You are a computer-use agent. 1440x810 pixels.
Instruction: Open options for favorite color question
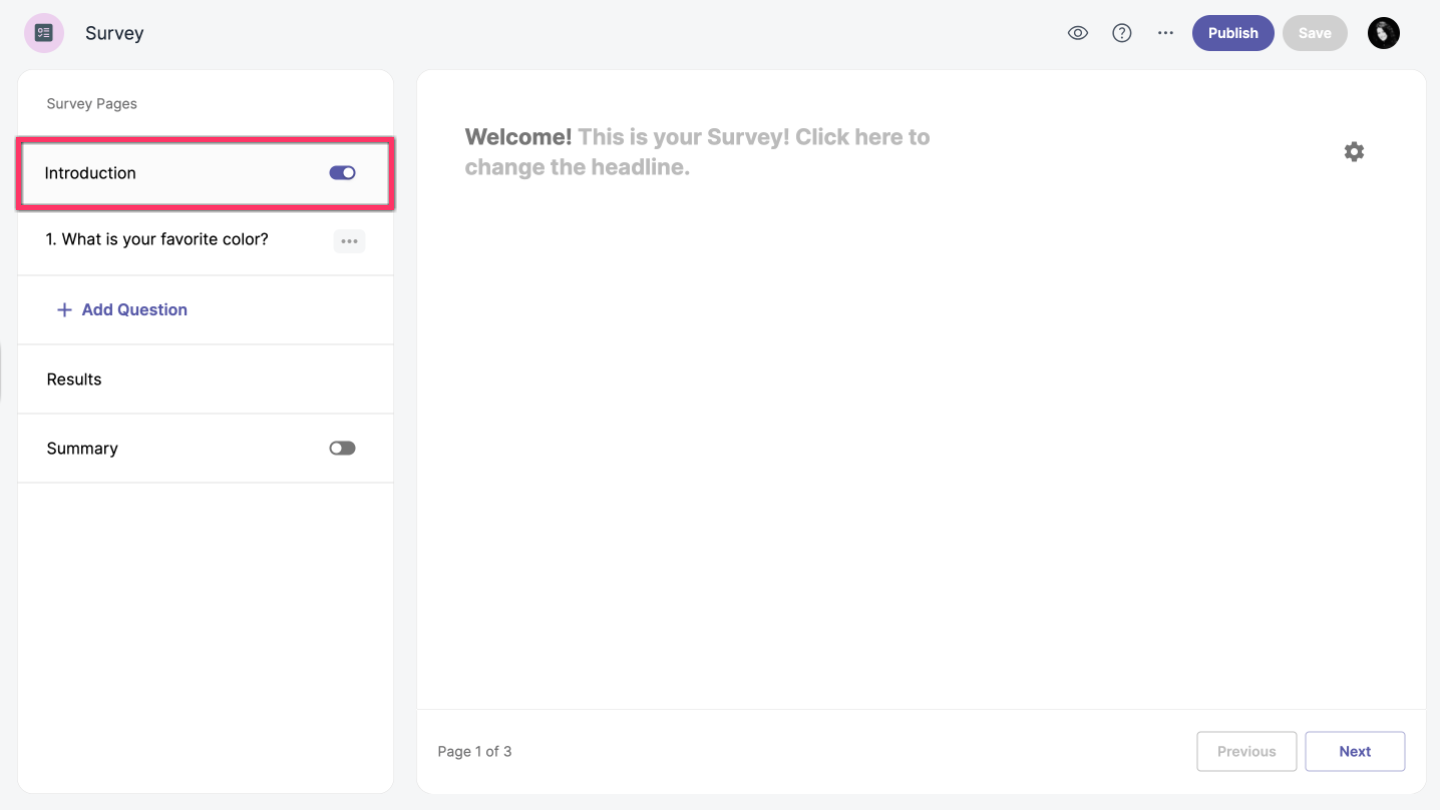[349, 241]
